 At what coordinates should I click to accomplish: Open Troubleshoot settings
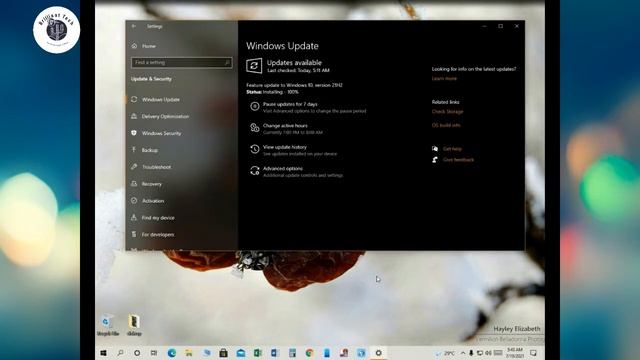(156, 167)
